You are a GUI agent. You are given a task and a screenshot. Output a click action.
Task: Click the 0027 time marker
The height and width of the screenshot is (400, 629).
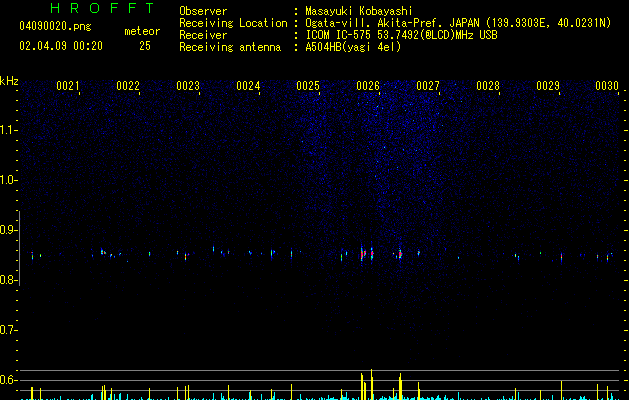[428, 86]
